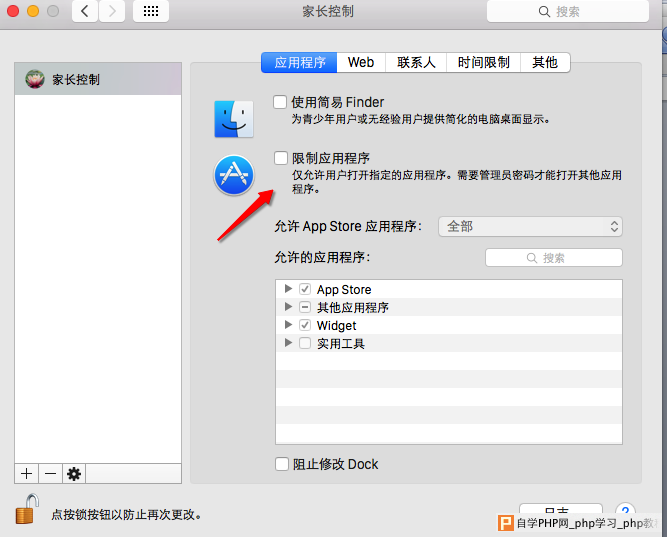Toggle the 其他应用程序 mixed-state checkbox
The width and height of the screenshot is (667, 537).
[x=305, y=307]
